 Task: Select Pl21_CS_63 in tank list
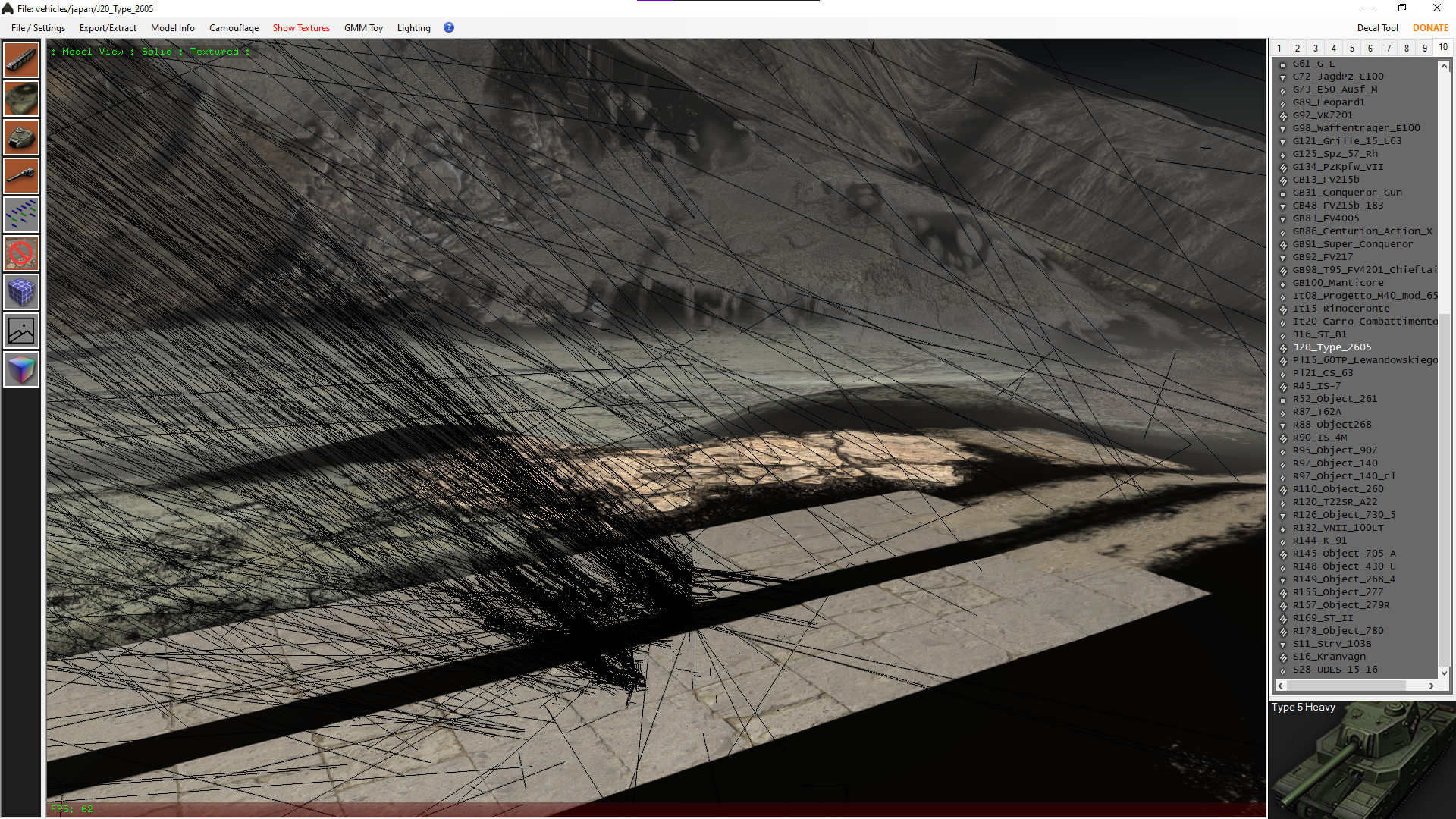coord(1323,373)
